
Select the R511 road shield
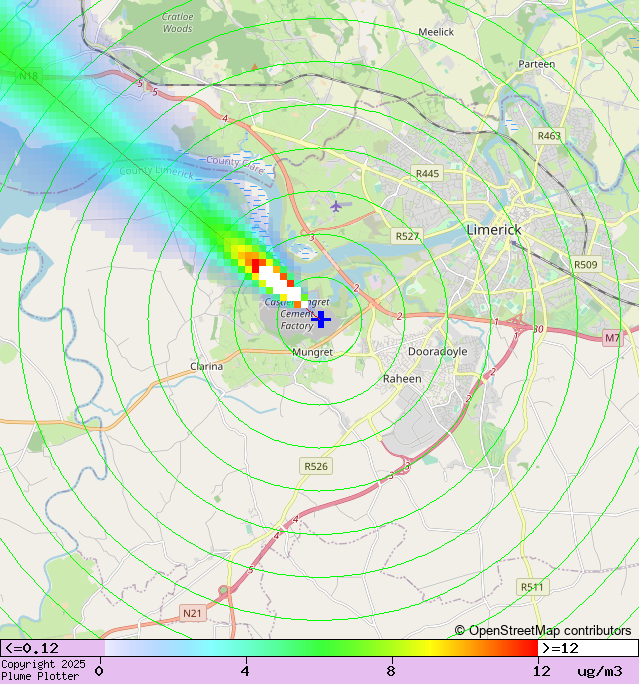point(532,587)
